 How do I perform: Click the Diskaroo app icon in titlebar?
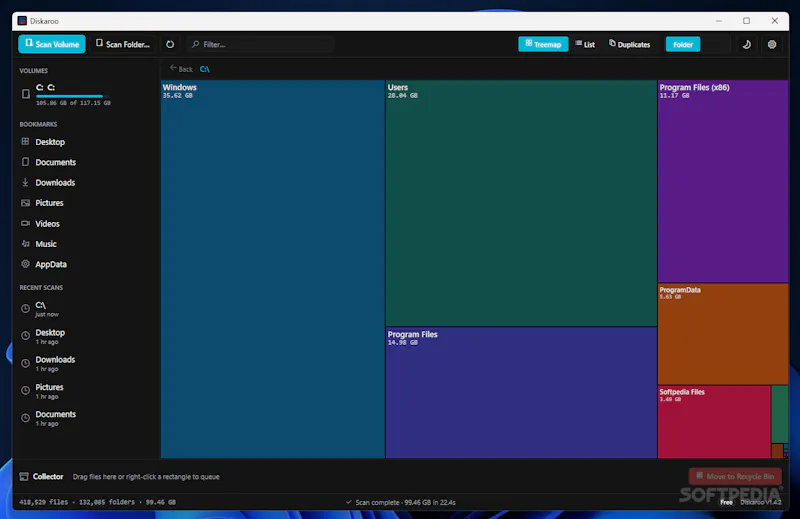(x=22, y=21)
